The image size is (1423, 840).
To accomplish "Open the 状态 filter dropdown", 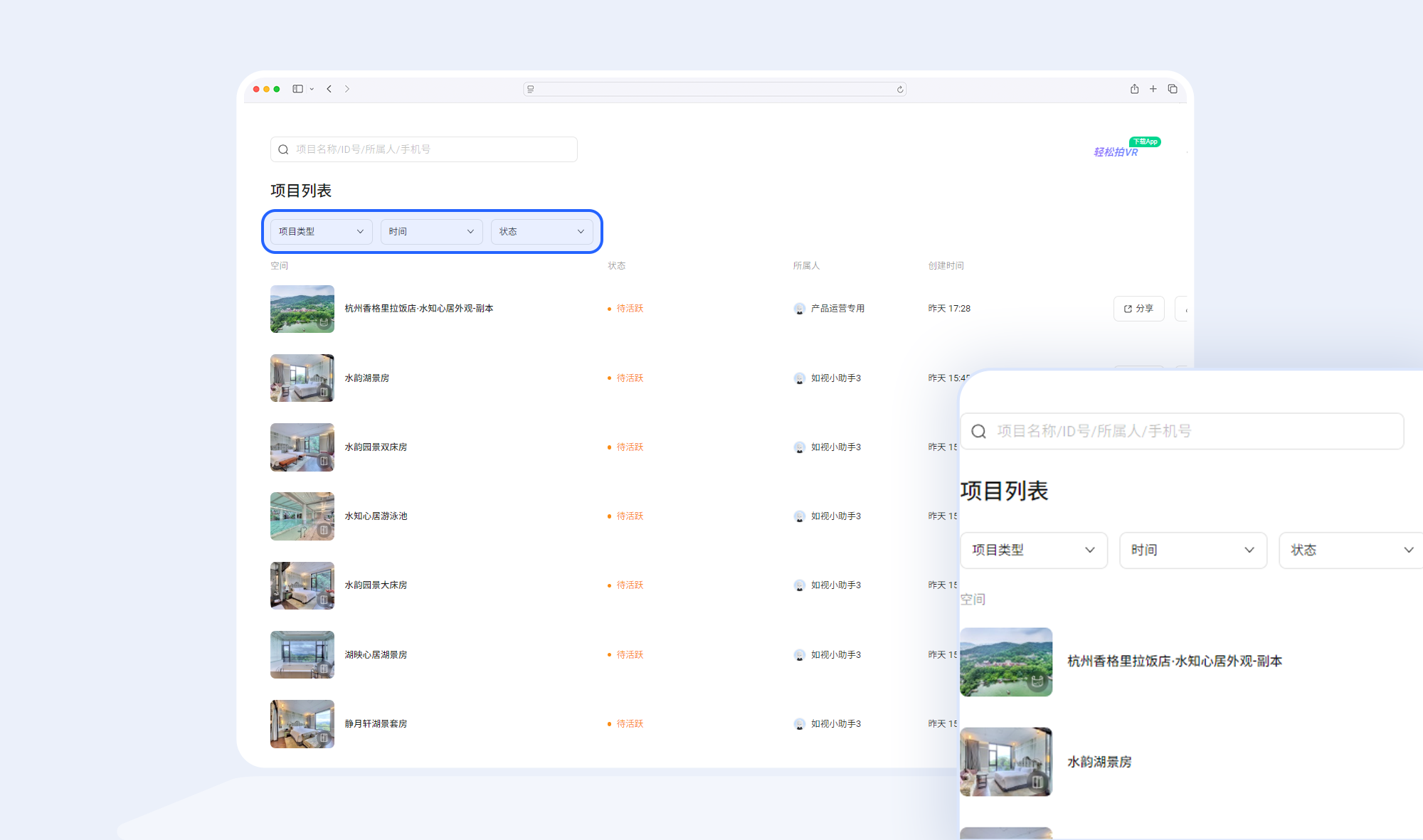I will pyautogui.click(x=542, y=231).
